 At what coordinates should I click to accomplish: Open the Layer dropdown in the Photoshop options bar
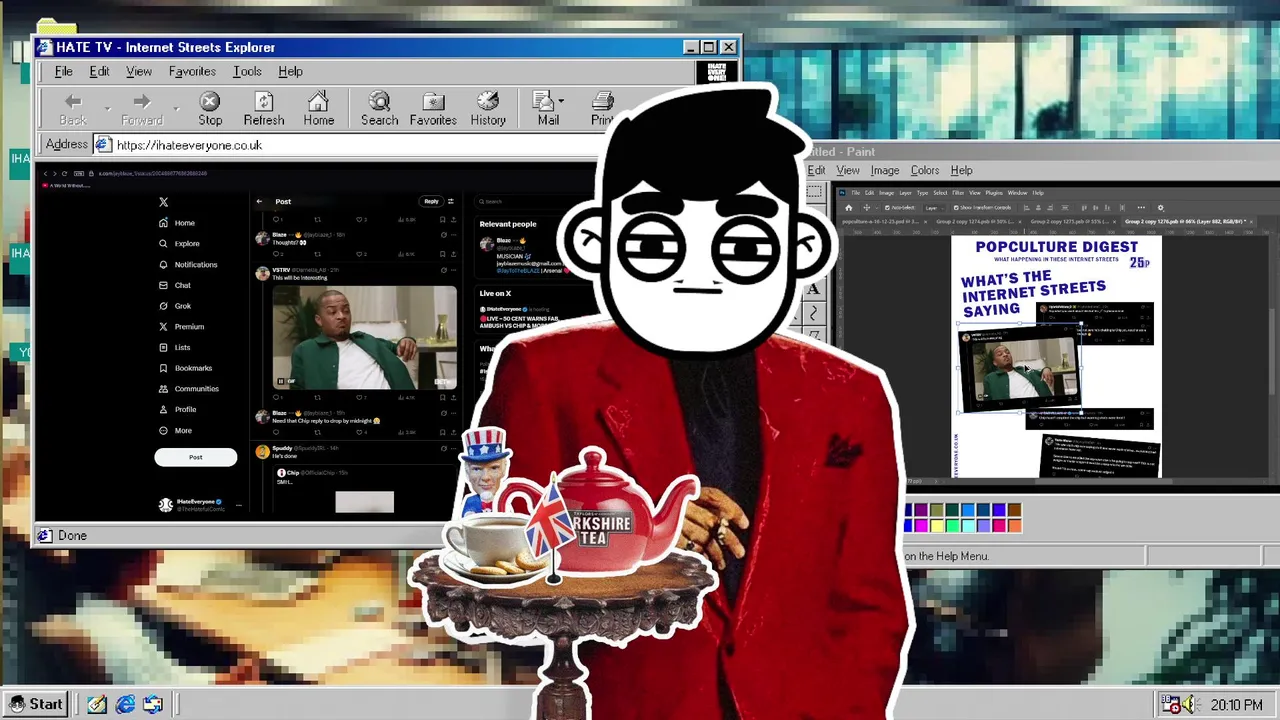point(935,208)
